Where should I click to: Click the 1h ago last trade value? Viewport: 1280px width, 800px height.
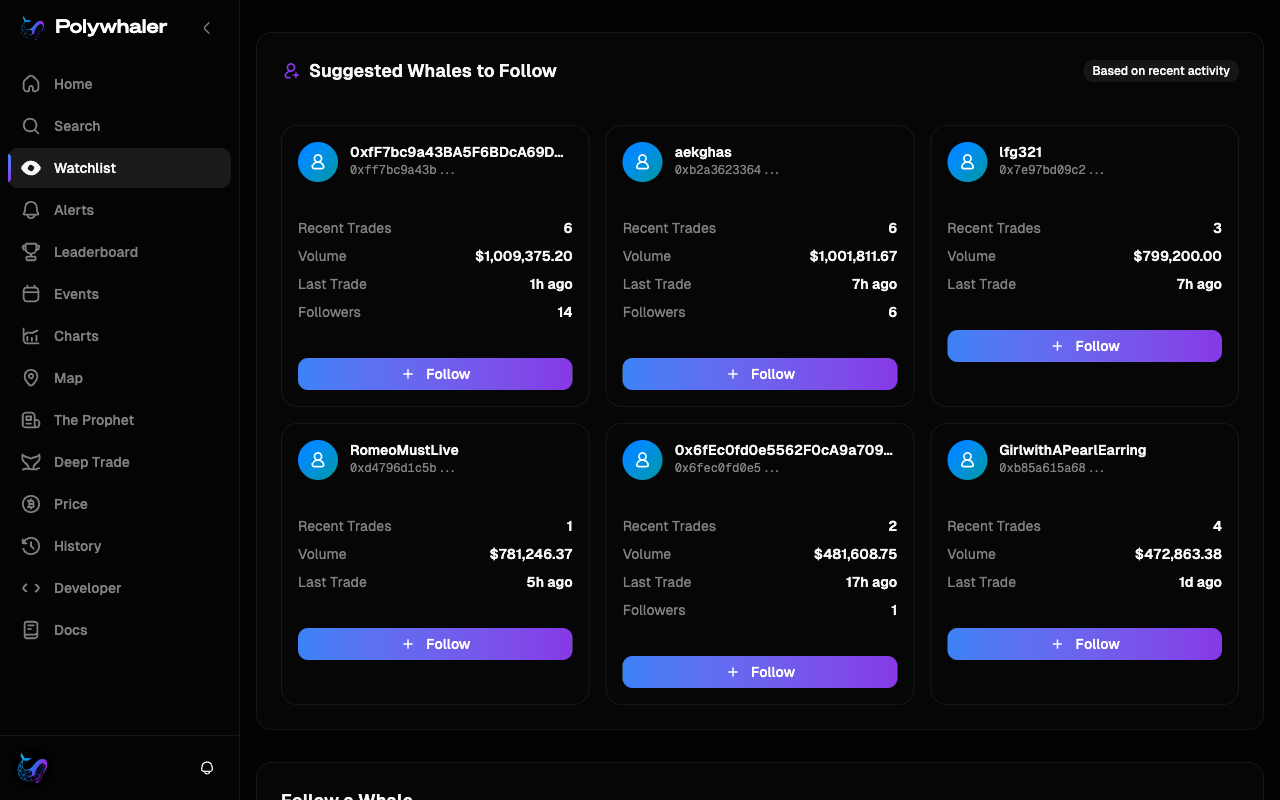[551, 284]
